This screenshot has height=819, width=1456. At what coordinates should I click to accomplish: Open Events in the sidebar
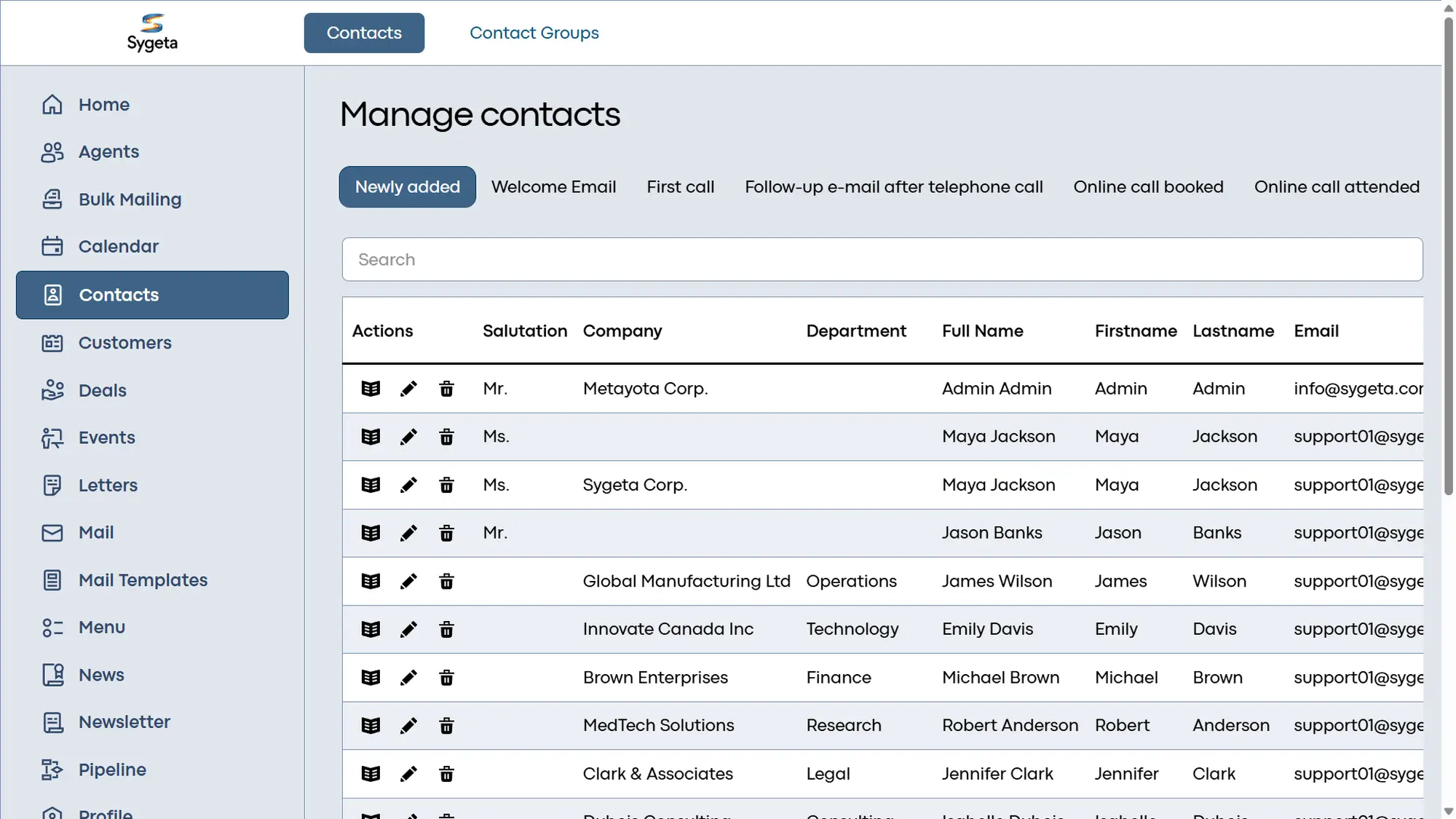point(152,438)
